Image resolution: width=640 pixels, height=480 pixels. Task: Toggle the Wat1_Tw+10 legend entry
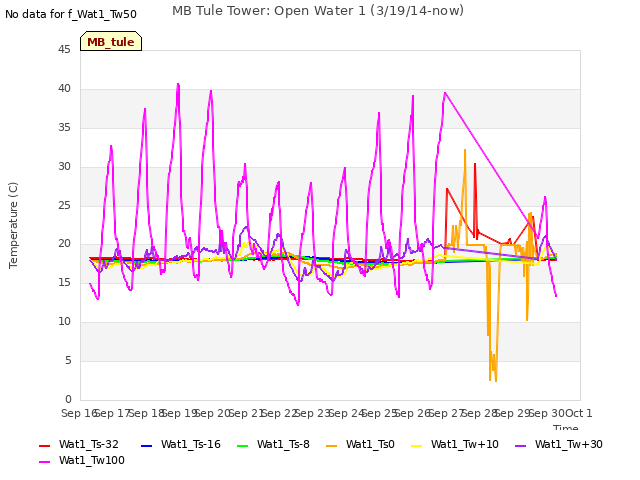(x=455, y=444)
